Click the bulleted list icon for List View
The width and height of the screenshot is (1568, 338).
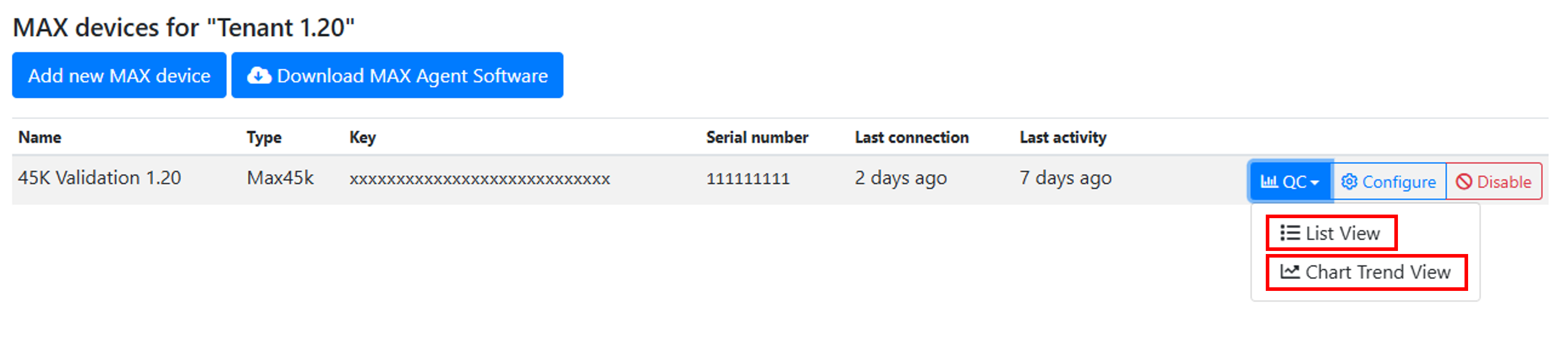point(1289,233)
